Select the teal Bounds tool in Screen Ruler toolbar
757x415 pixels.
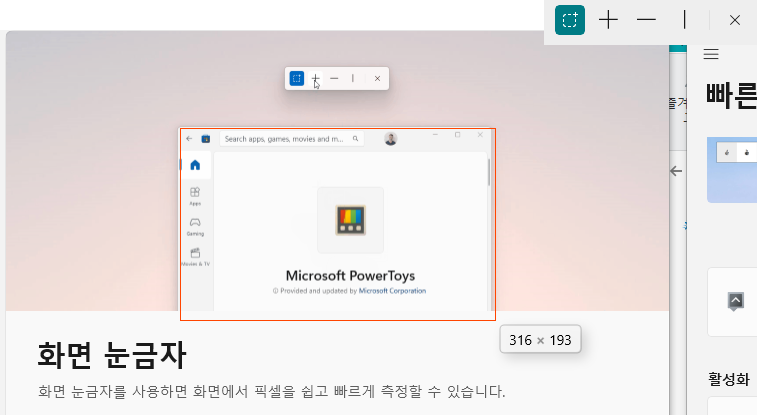coord(570,20)
